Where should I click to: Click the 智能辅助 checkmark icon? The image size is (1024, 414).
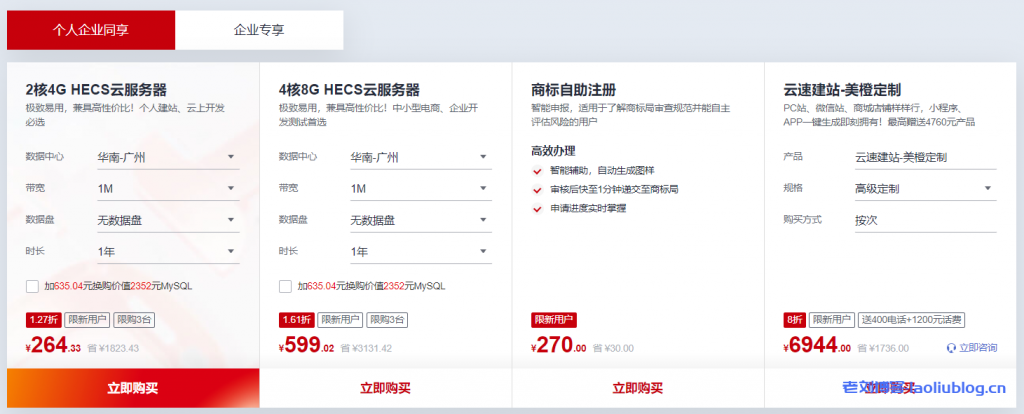tap(538, 171)
